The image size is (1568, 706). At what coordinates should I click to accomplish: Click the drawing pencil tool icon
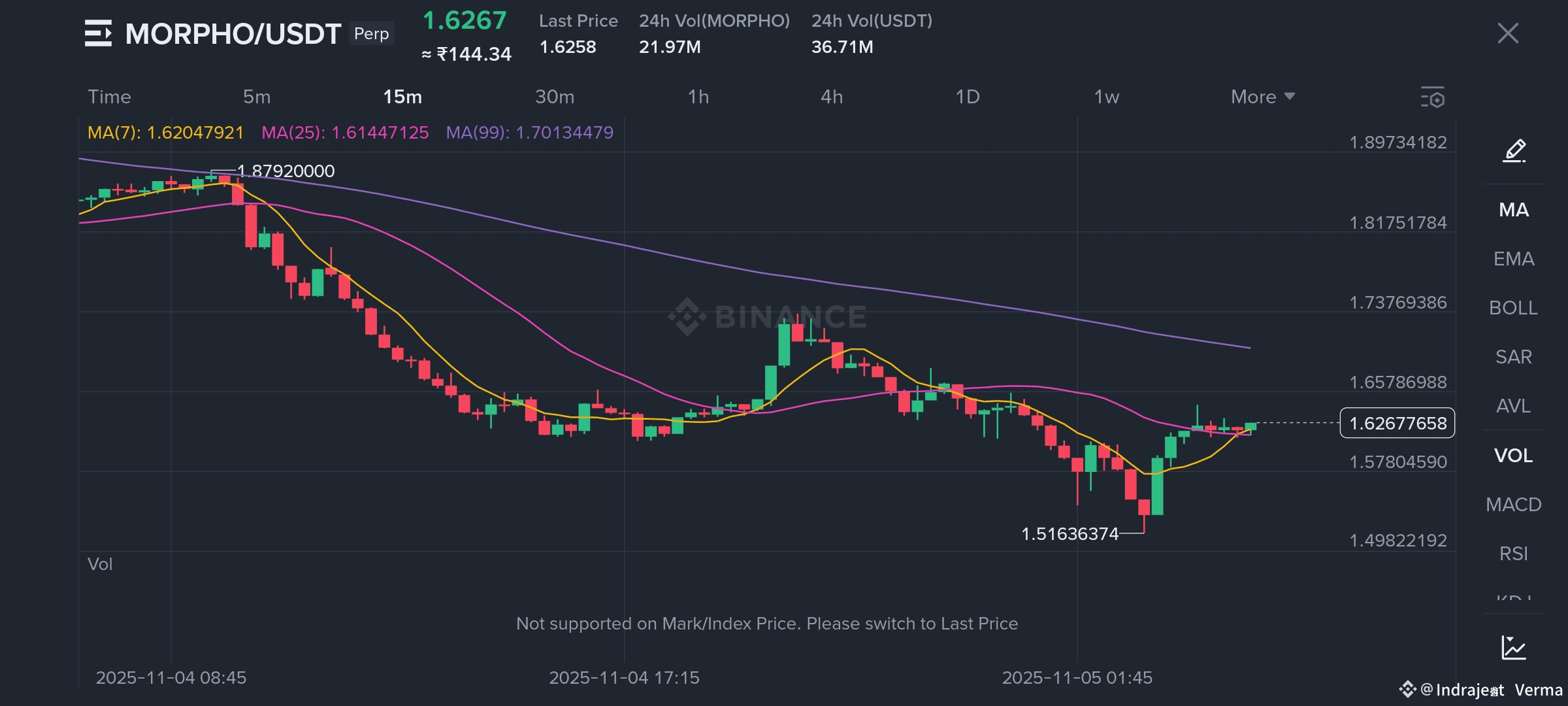coord(1514,151)
